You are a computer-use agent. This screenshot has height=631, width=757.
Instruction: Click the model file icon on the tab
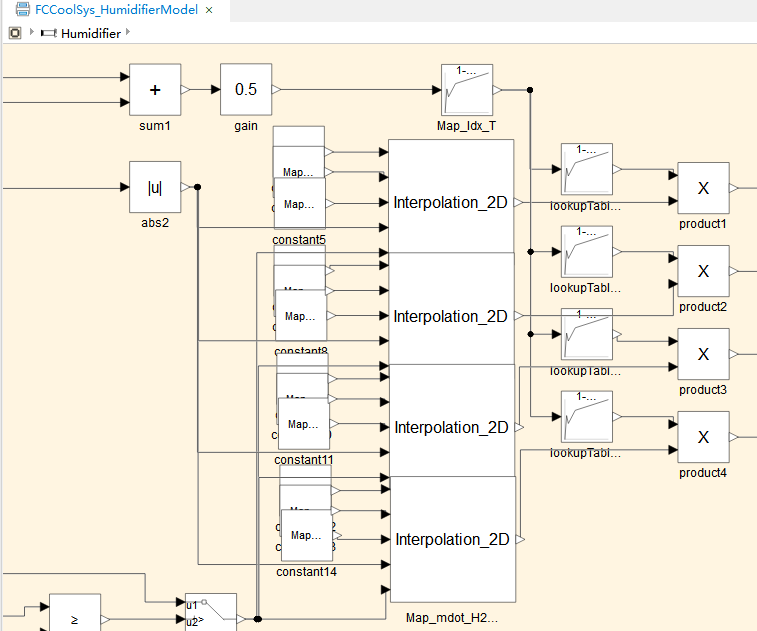pyautogui.click(x=23, y=9)
